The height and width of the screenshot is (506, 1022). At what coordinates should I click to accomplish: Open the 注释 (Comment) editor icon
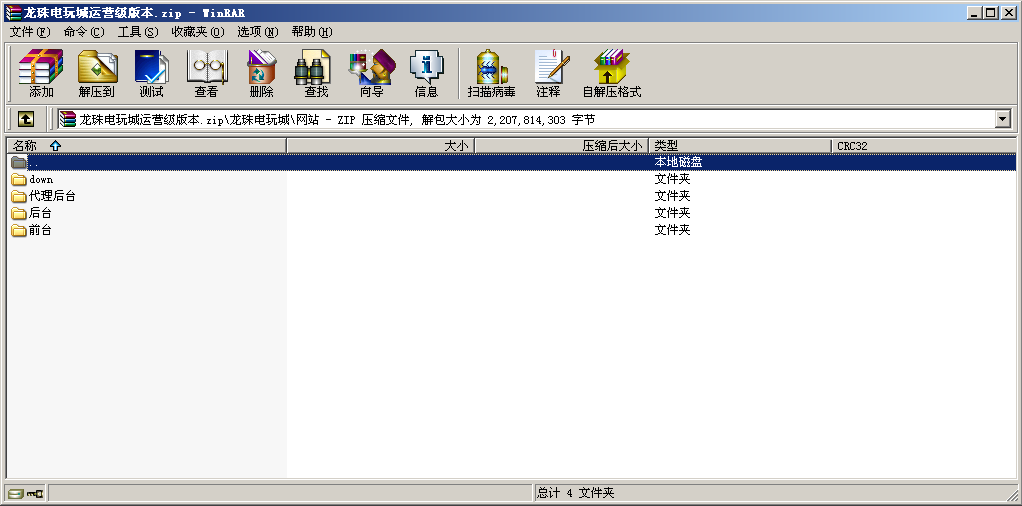[548, 74]
